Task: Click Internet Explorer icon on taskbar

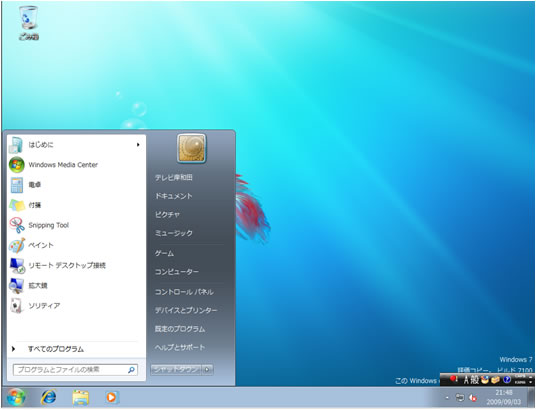Action: (49, 397)
